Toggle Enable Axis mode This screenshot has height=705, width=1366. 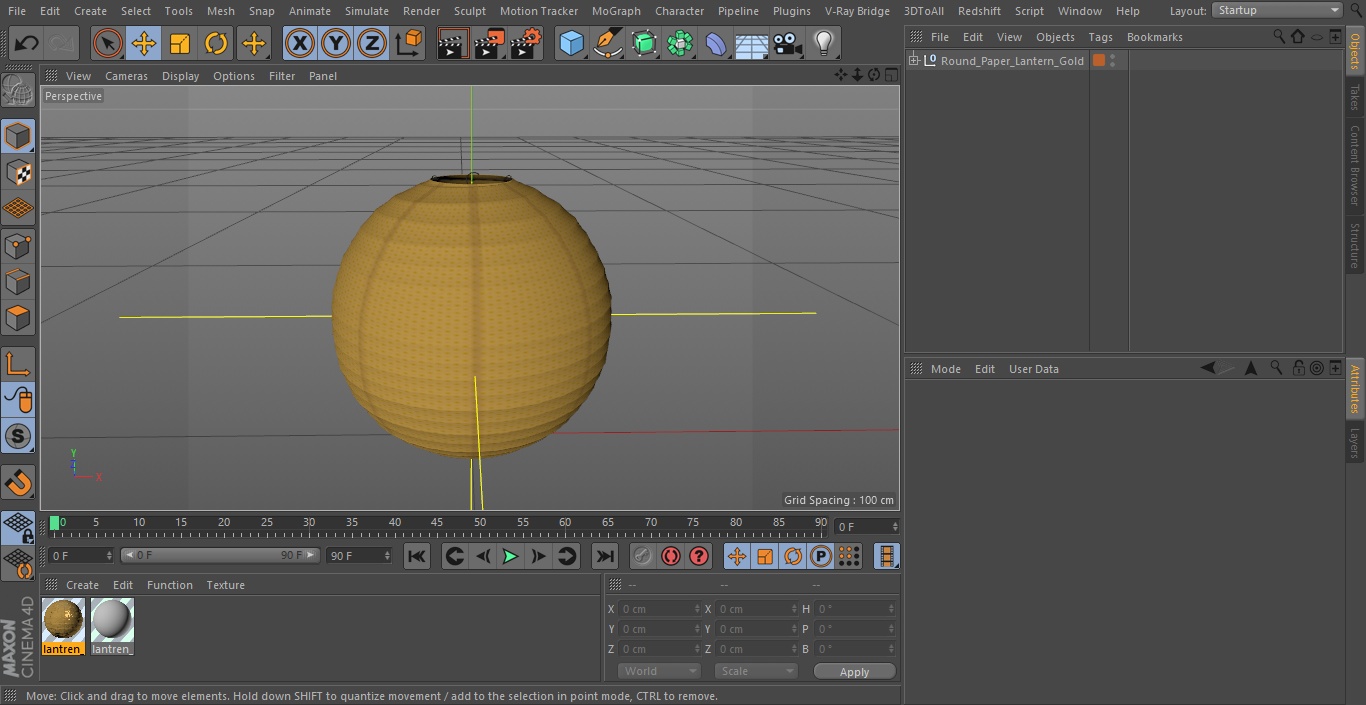pyautogui.click(x=18, y=363)
